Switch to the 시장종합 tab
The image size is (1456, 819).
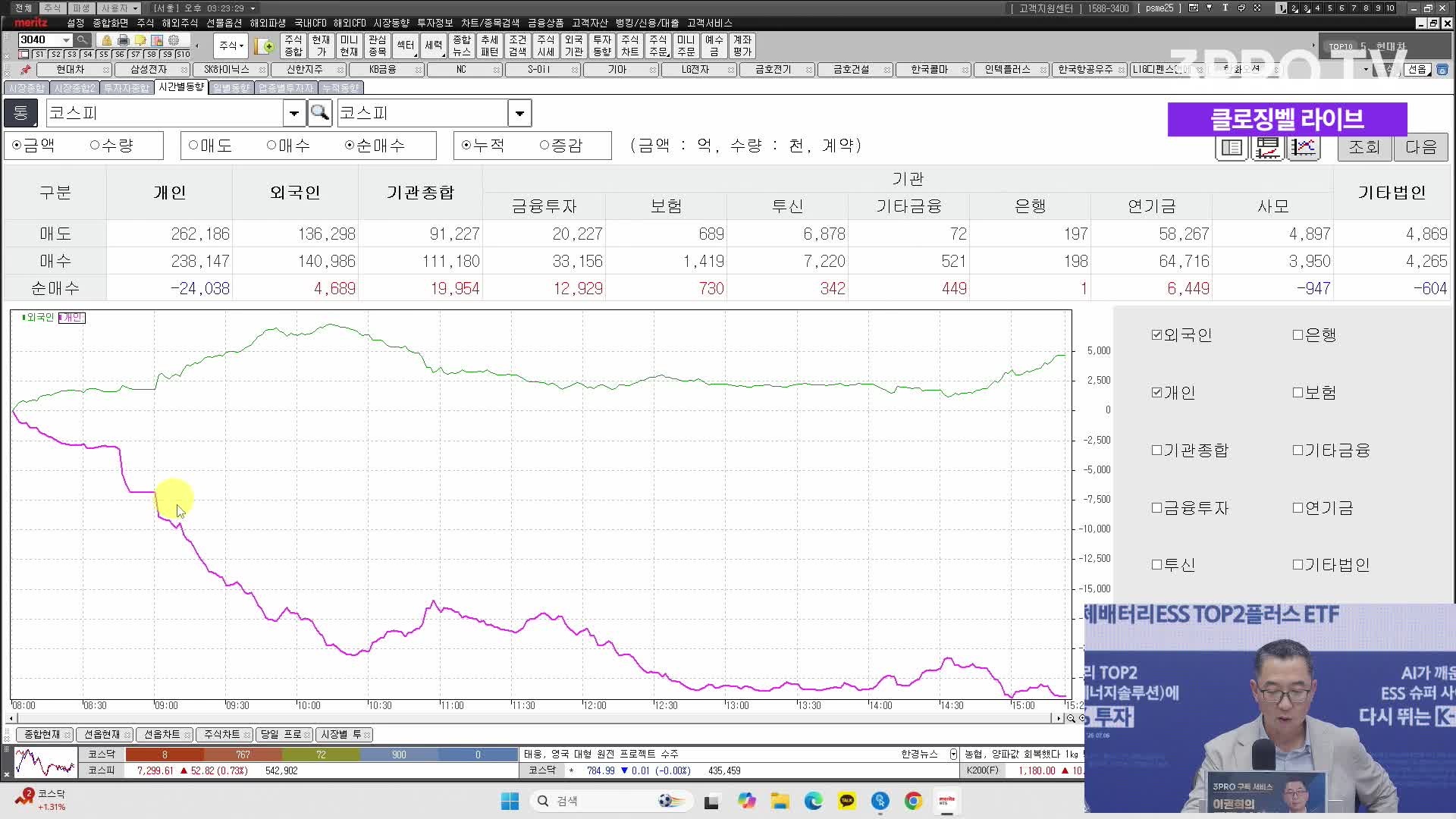27,88
